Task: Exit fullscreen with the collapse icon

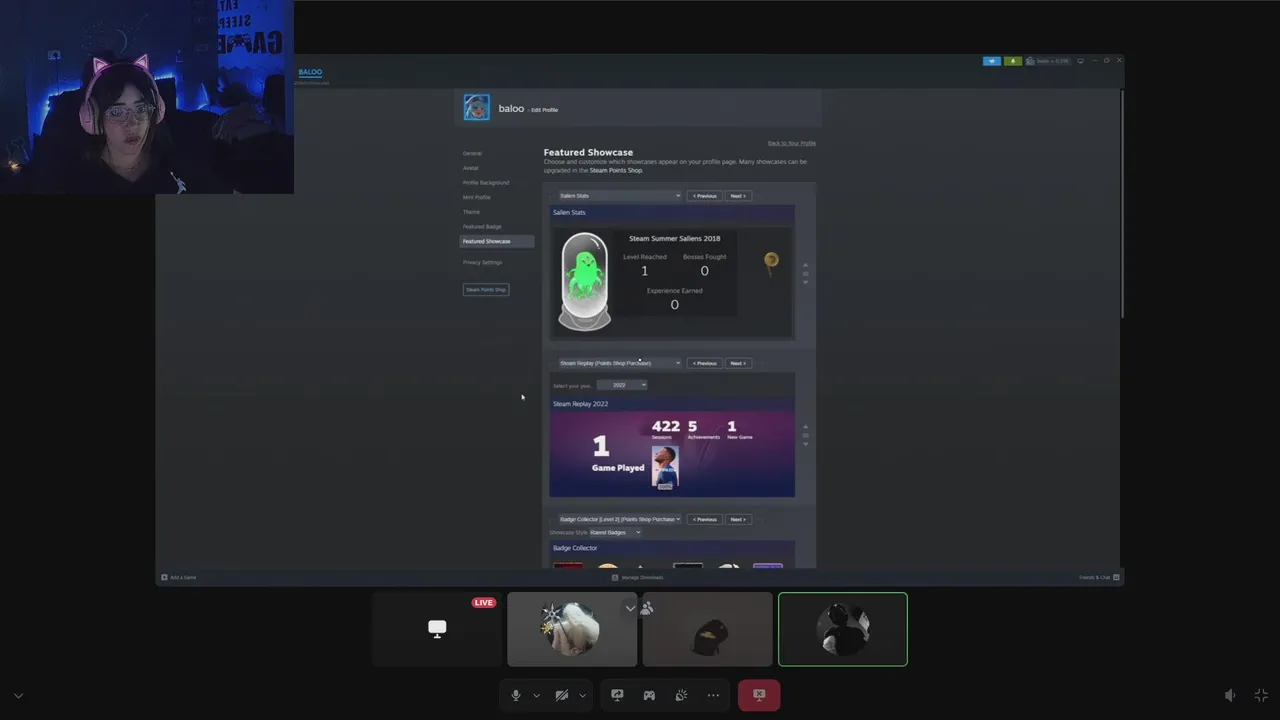Action: [x=1261, y=695]
